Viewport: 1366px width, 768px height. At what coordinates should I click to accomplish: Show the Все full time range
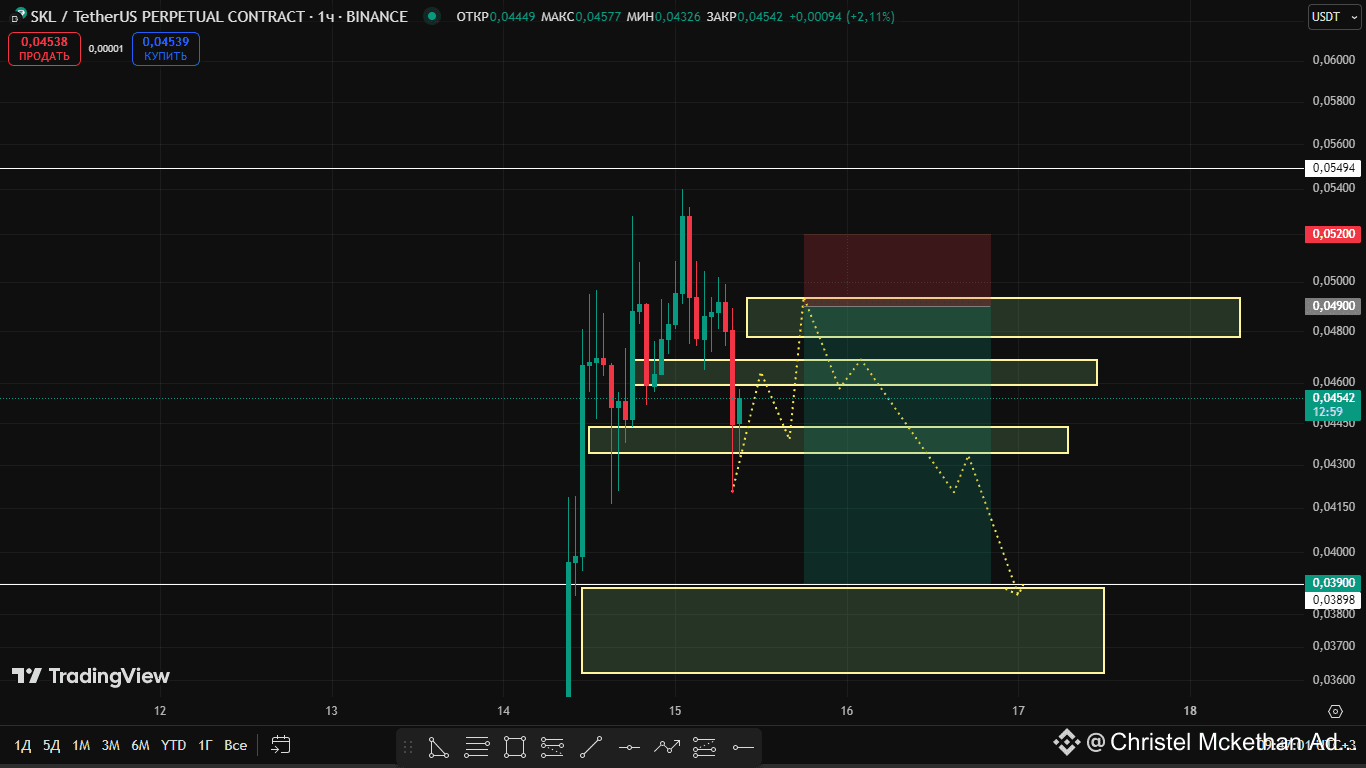[235, 745]
